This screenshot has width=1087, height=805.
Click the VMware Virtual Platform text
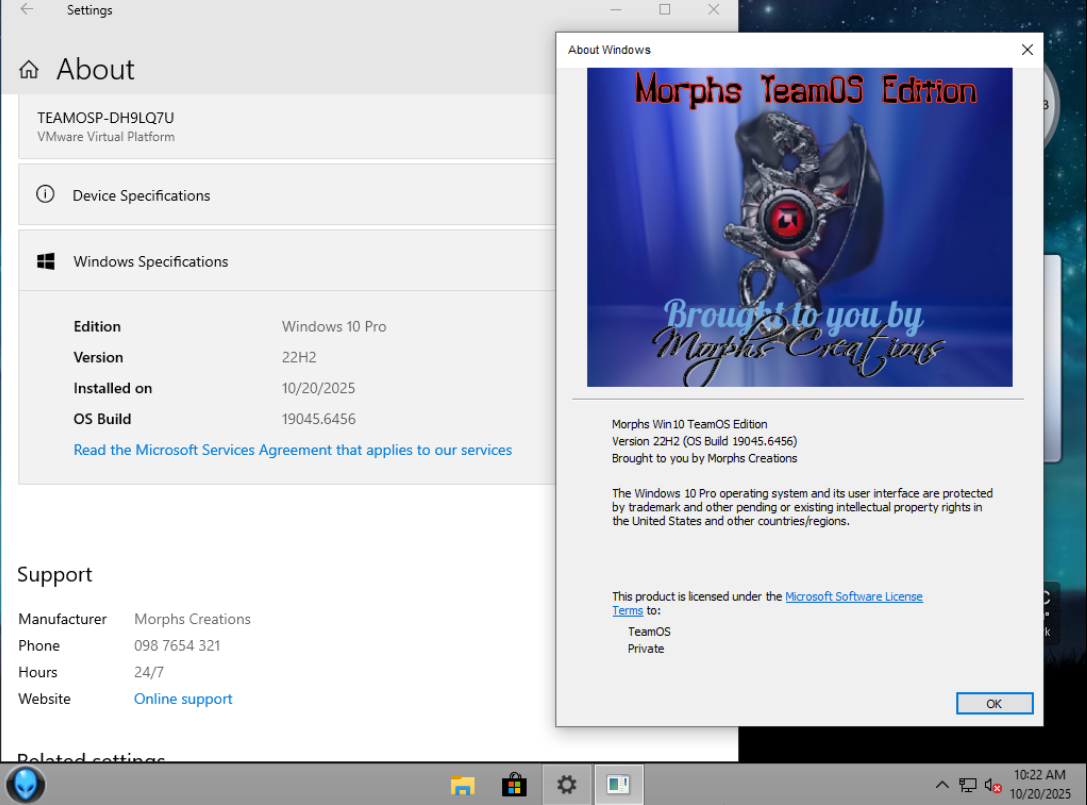(105, 137)
